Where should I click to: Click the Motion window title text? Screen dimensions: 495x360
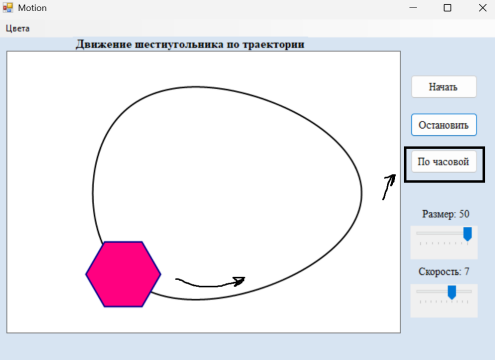click(32, 8)
